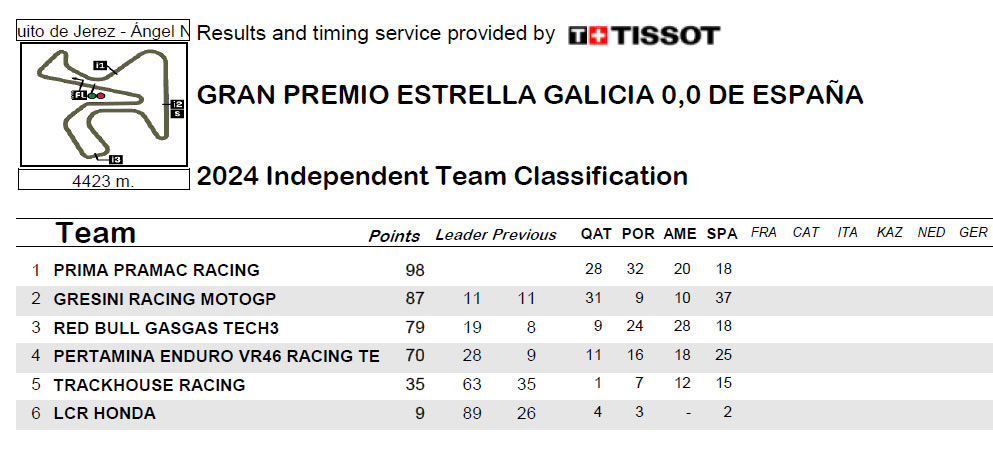Click the LCR HONDA row
Image resolution: width=993 pixels, height=466 pixels.
(x=504, y=414)
